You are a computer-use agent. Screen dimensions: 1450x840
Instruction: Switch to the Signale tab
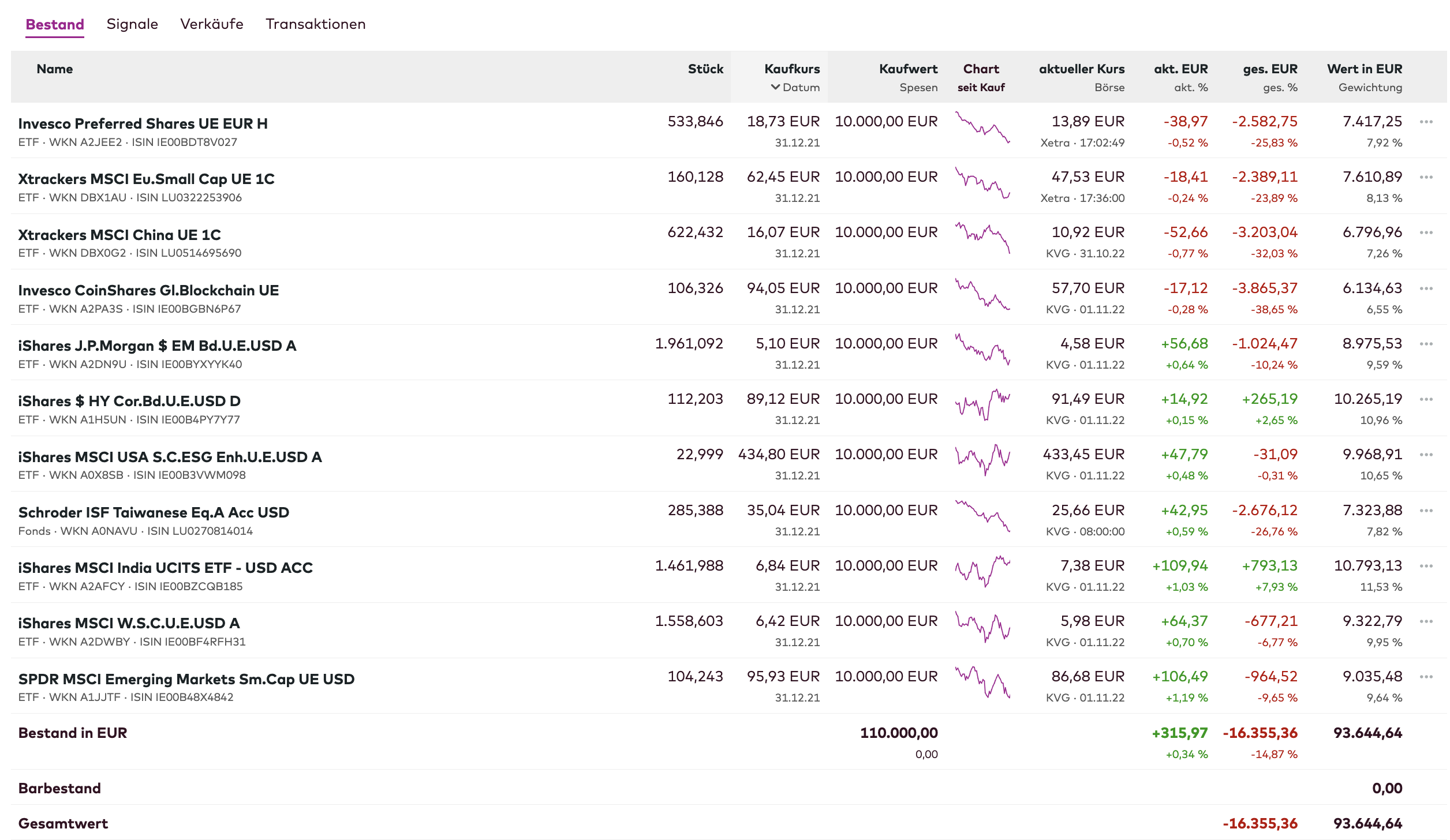coord(132,24)
